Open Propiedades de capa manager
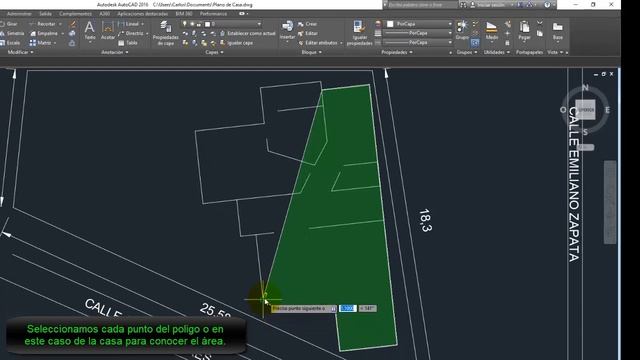 click(x=166, y=33)
